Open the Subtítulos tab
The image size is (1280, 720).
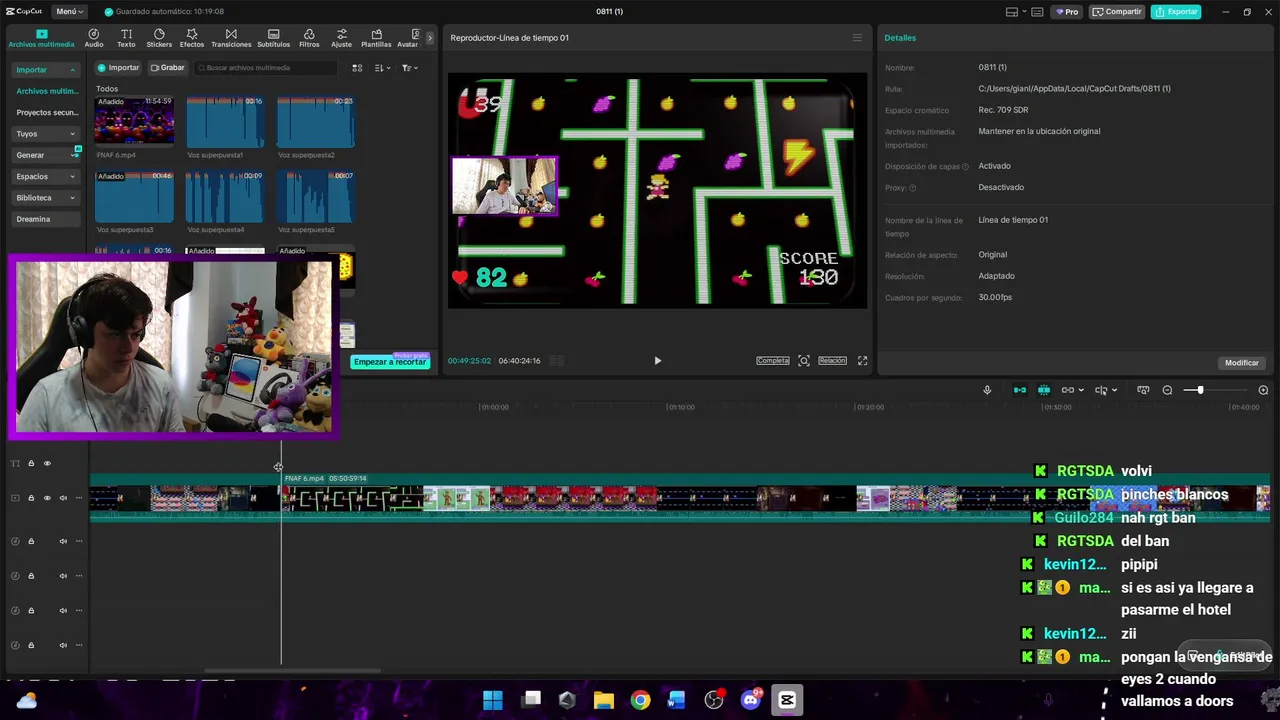[273, 38]
